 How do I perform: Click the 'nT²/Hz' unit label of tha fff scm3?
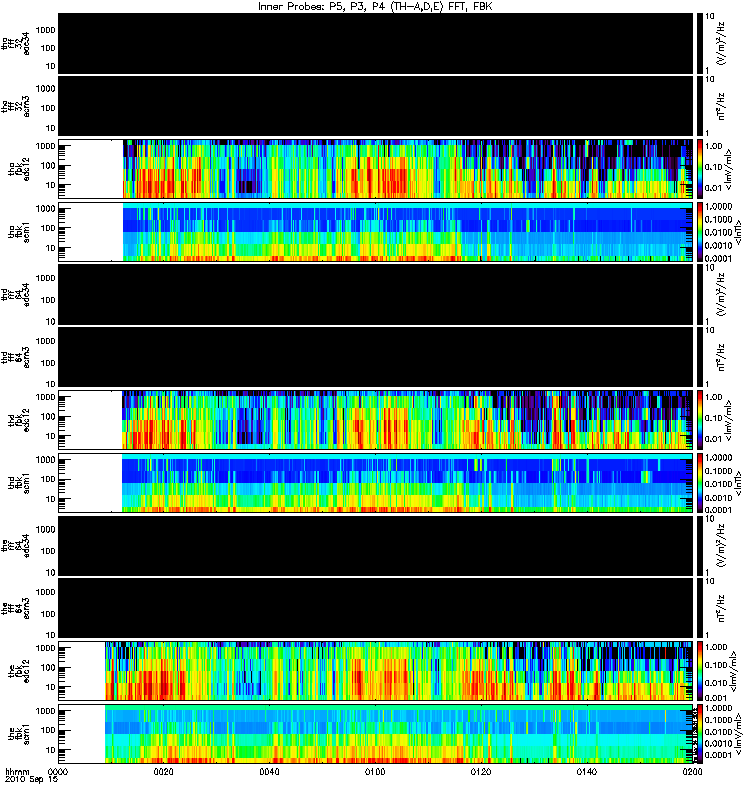[x=722, y=106]
